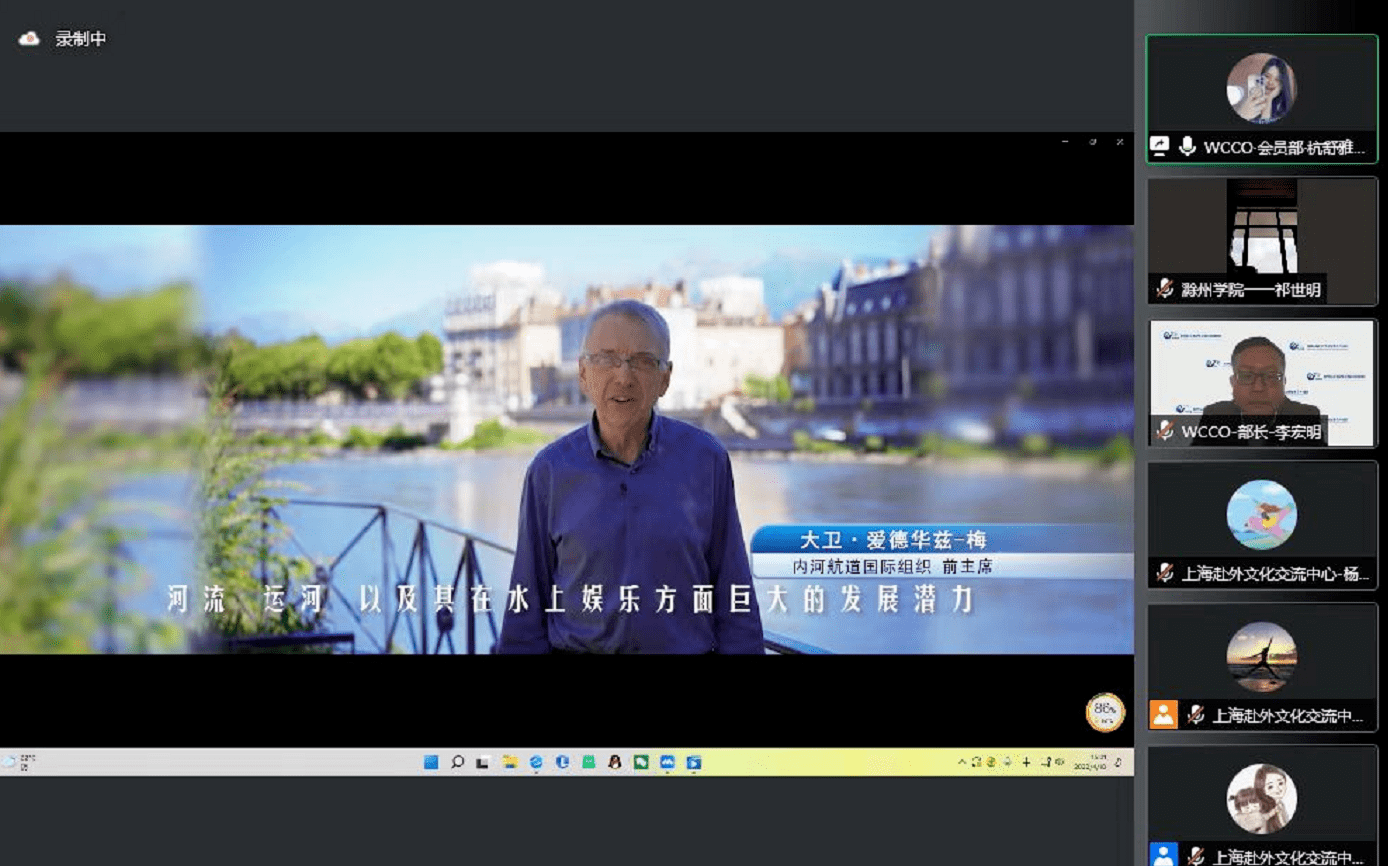Expand the system tray hidden icons chevron

[x=962, y=762]
